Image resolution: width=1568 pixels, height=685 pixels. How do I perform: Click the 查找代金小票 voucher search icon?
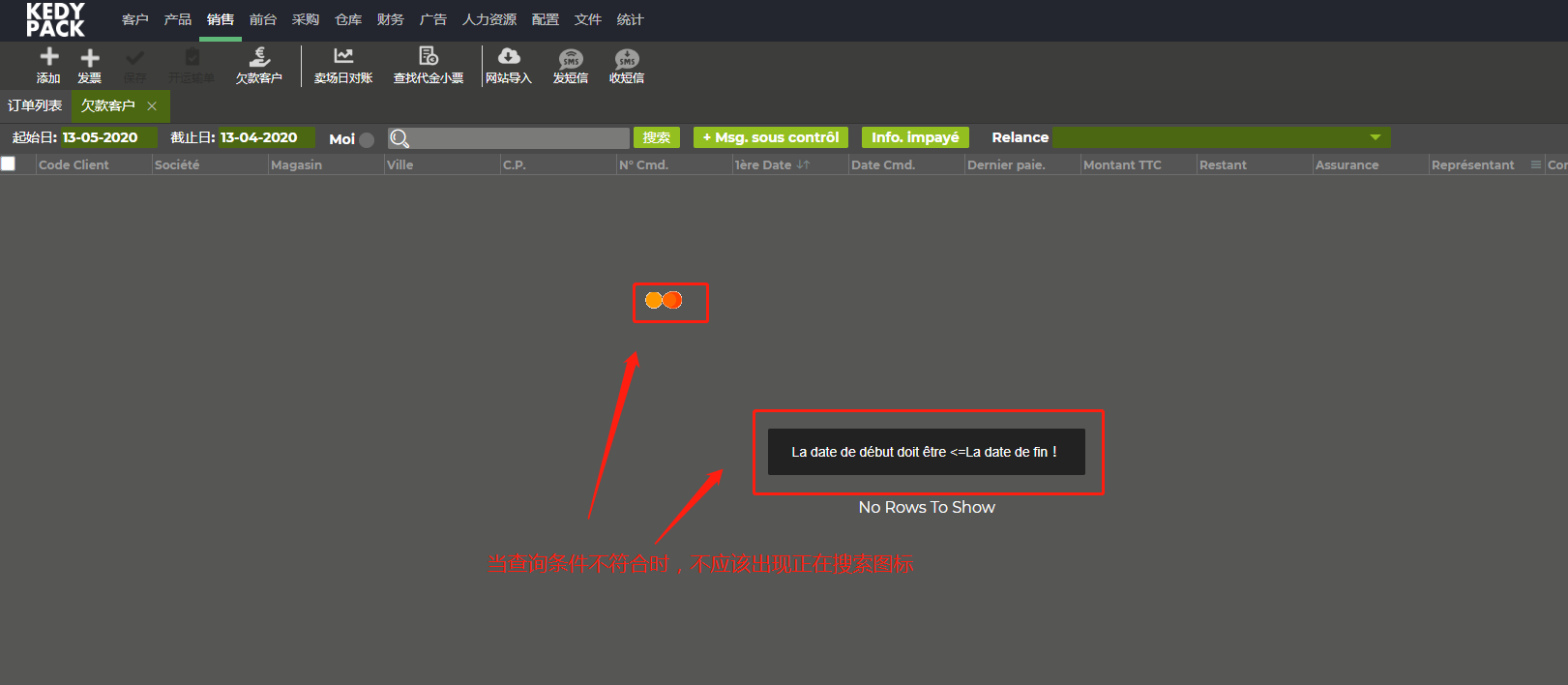coord(429,57)
